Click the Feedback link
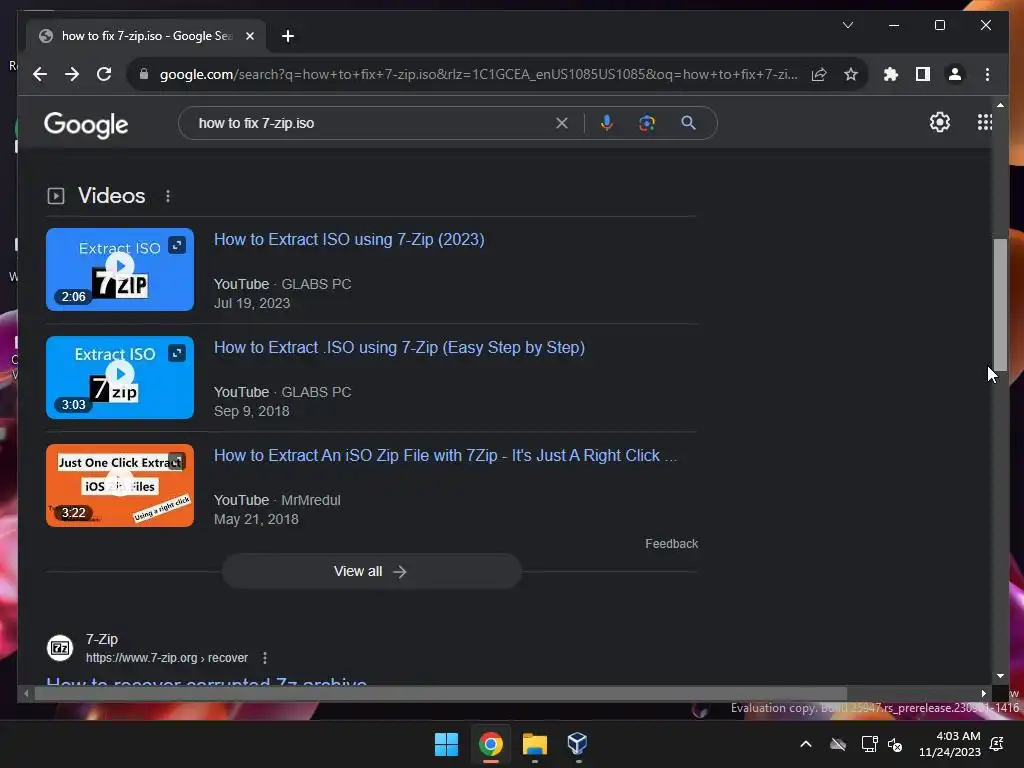Image resolution: width=1024 pixels, height=768 pixels. 671,543
